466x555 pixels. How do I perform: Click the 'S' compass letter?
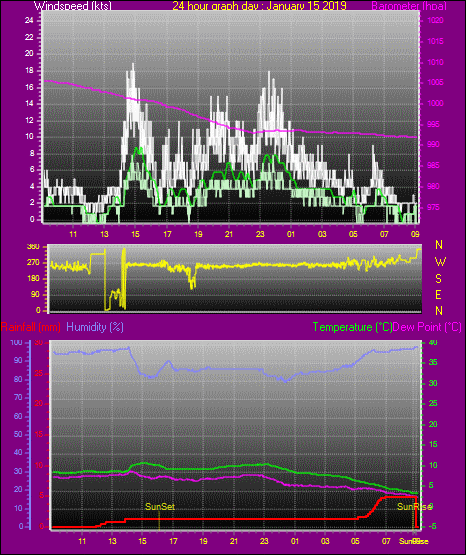tap(439, 279)
